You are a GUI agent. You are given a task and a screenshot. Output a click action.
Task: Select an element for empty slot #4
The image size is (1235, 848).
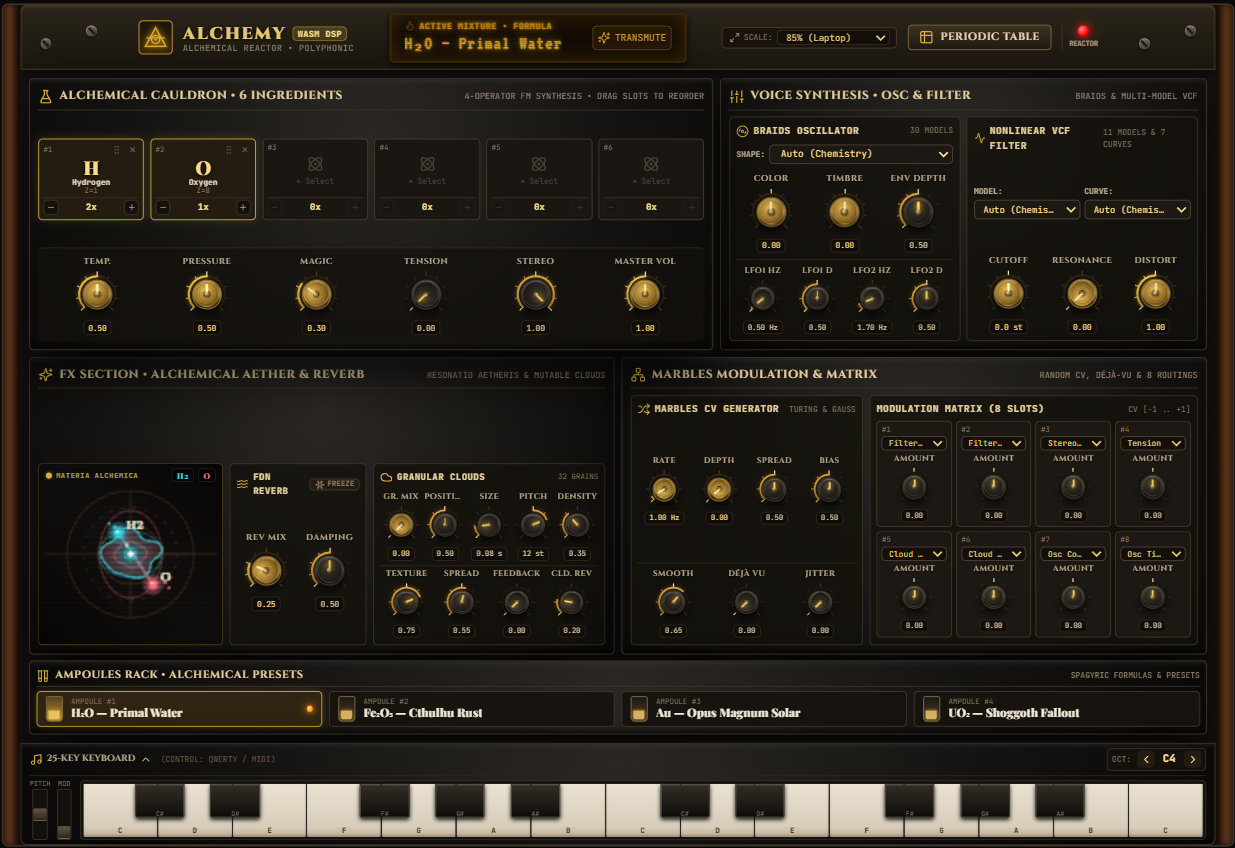pyautogui.click(x=427, y=169)
